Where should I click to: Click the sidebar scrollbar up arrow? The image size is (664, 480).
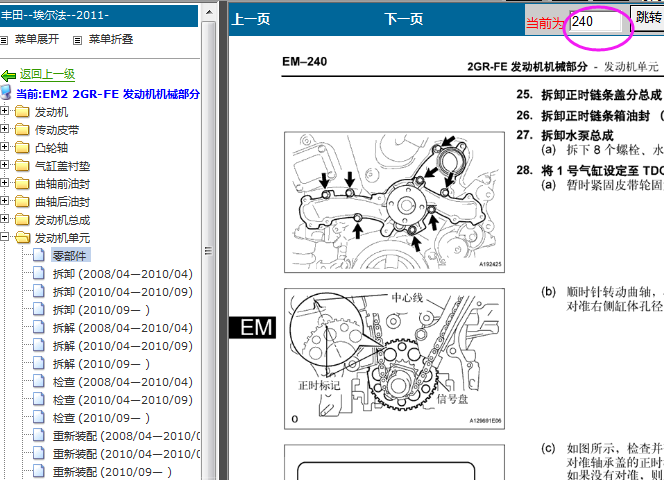[209, 12]
